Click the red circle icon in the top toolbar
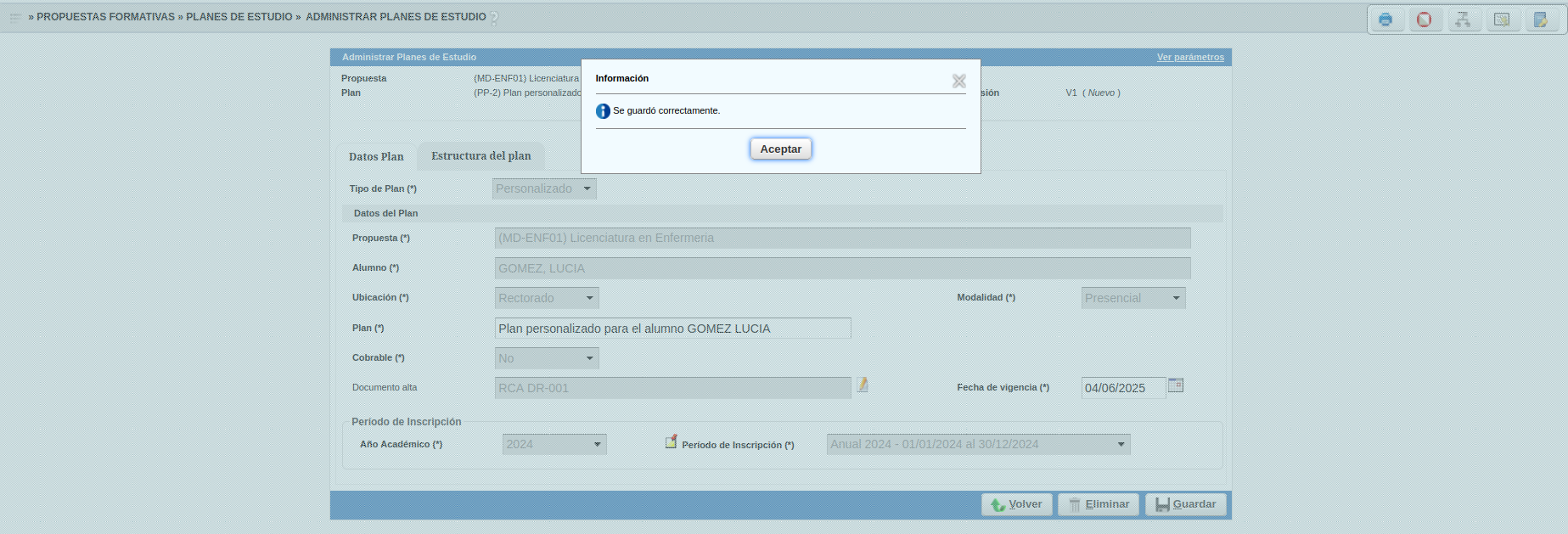The height and width of the screenshot is (534, 1568). pos(1425,20)
